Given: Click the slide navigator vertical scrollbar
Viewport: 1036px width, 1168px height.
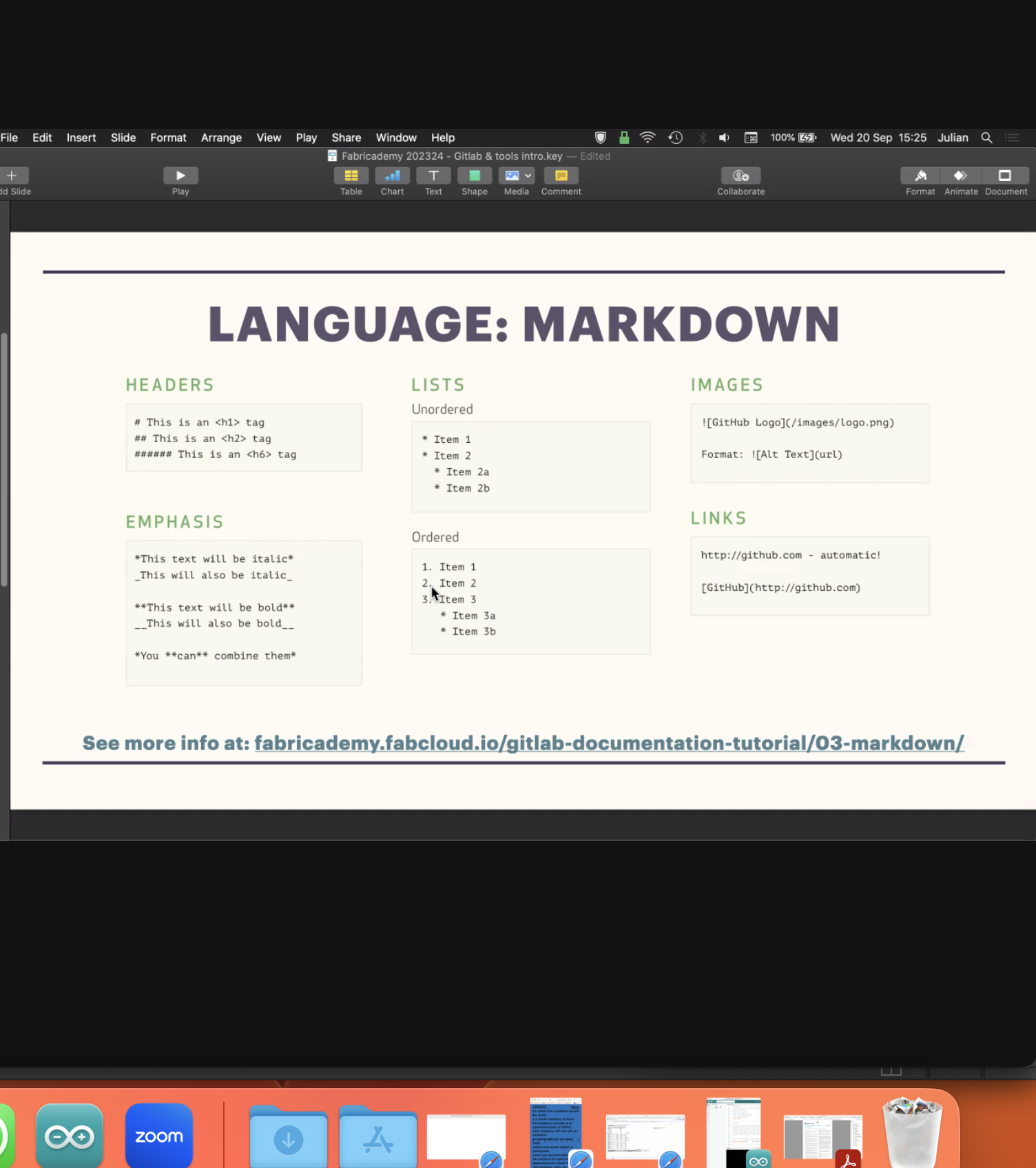Looking at the screenshot, I should pyautogui.click(x=4, y=460).
